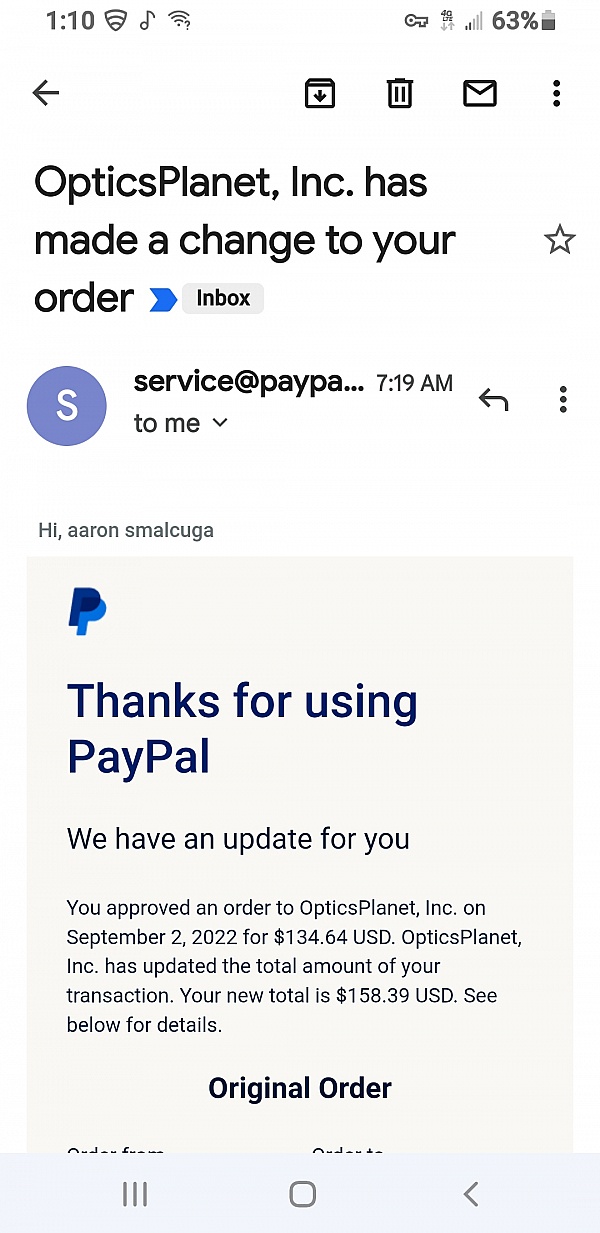Open the top toolbar overflow menu
The image size is (600, 1233).
point(557,94)
